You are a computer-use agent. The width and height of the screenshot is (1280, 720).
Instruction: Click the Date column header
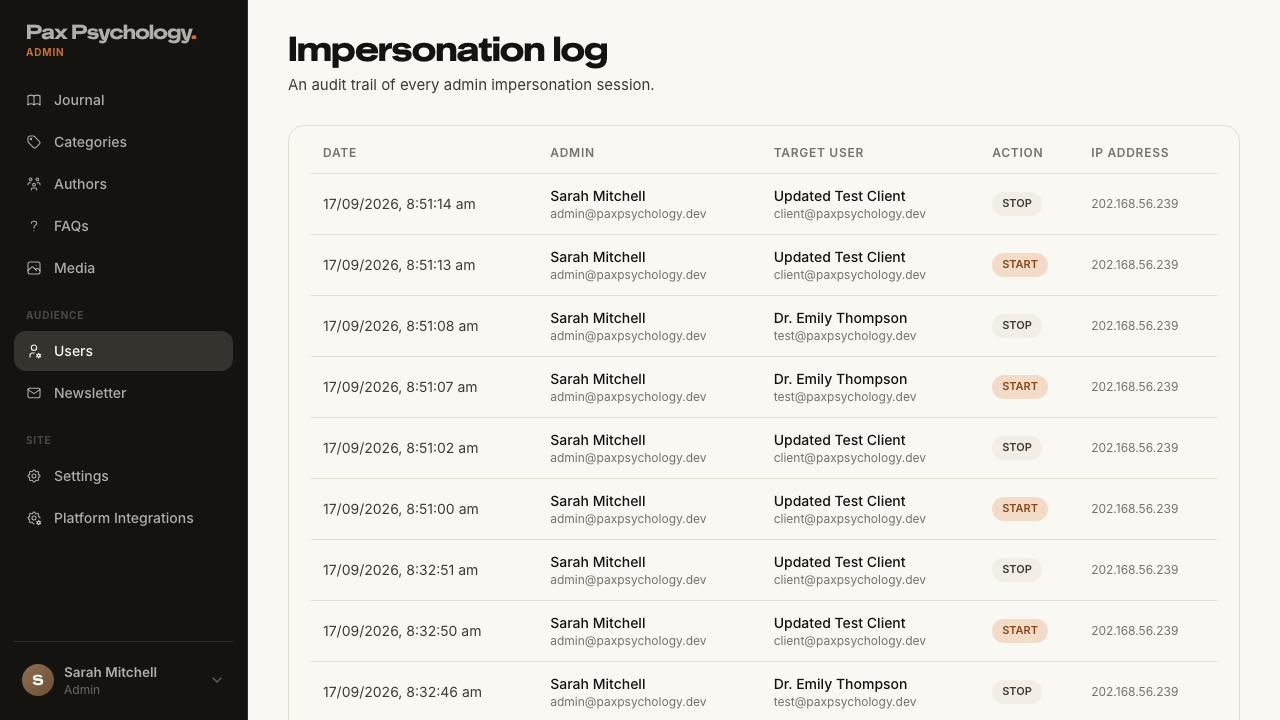tap(340, 153)
